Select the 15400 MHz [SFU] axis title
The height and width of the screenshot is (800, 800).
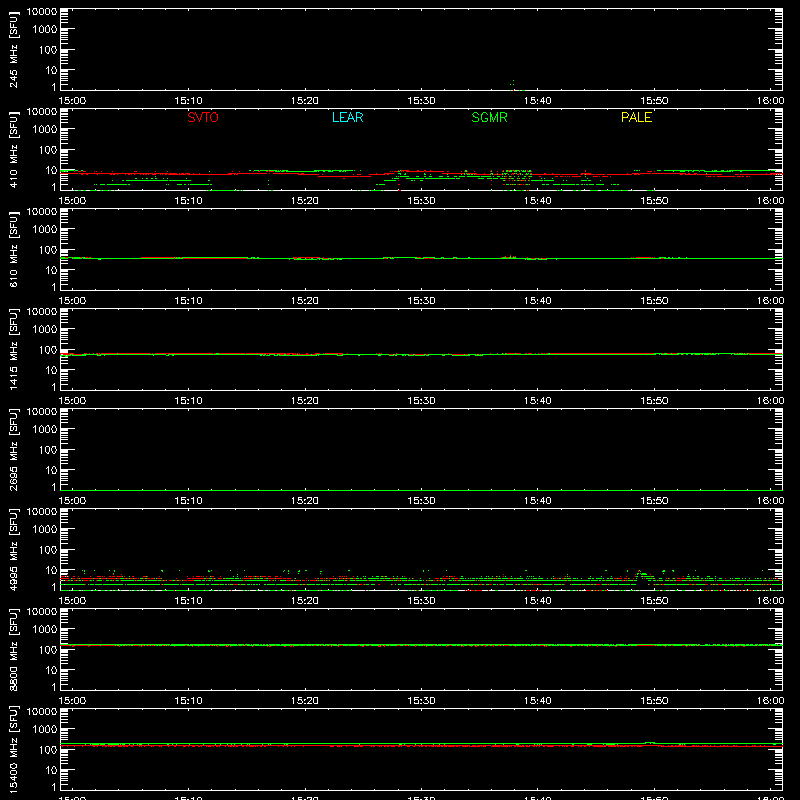click(x=13, y=749)
